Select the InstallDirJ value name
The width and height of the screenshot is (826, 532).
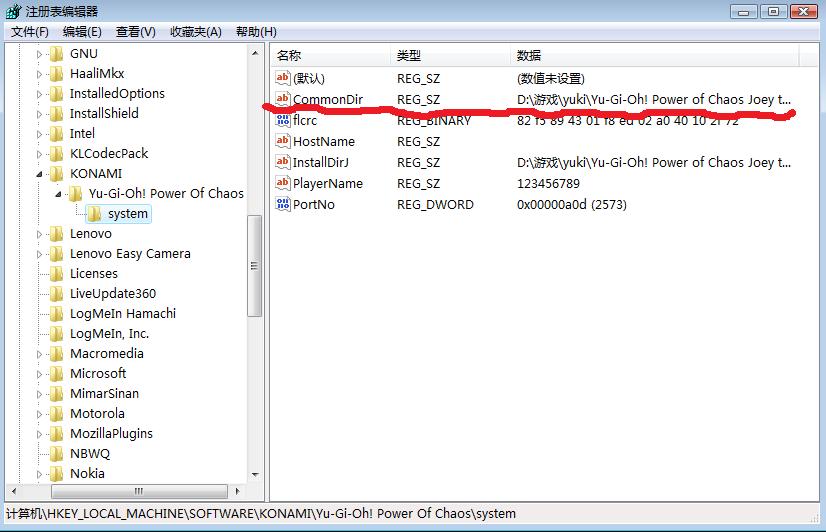click(x=321, y=163)
